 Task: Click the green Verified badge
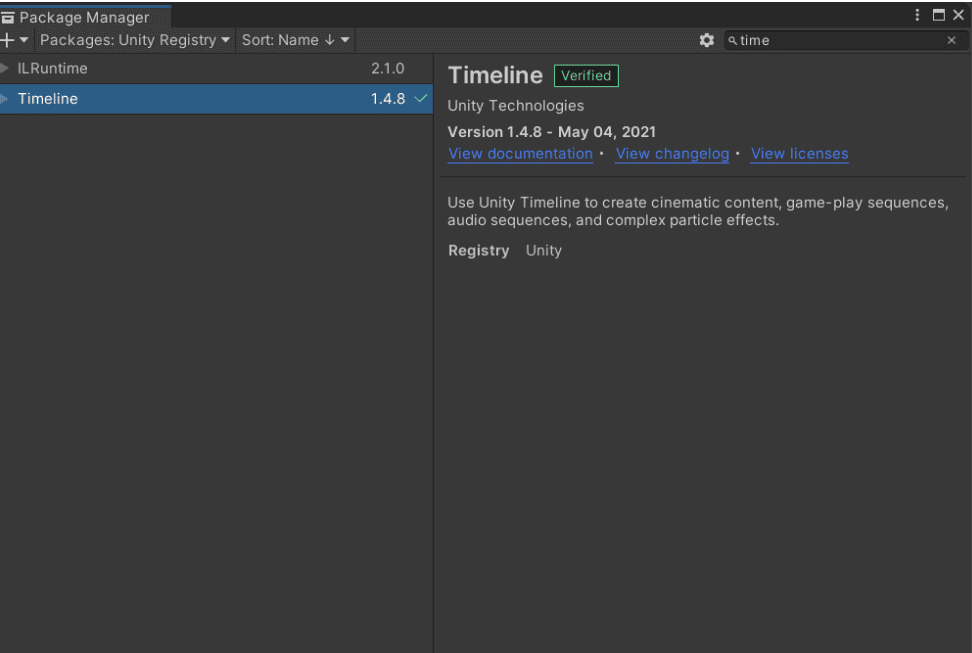coord(586,76)
